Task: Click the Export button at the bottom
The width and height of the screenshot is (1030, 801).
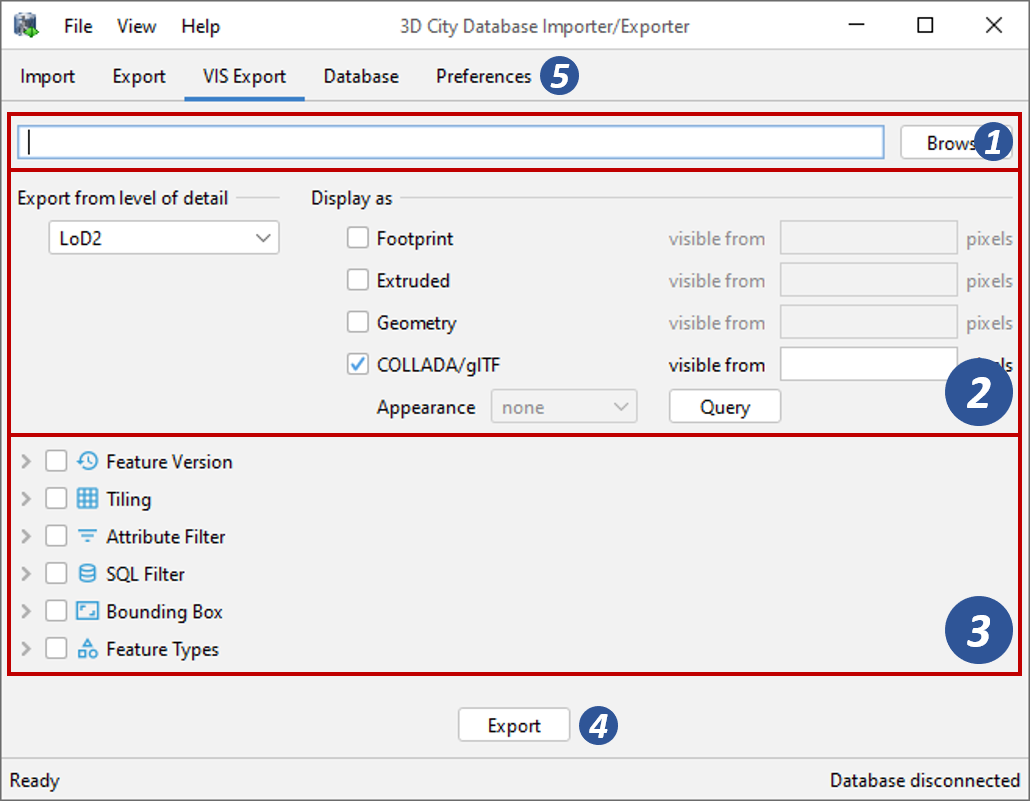Action: (514, 725)
